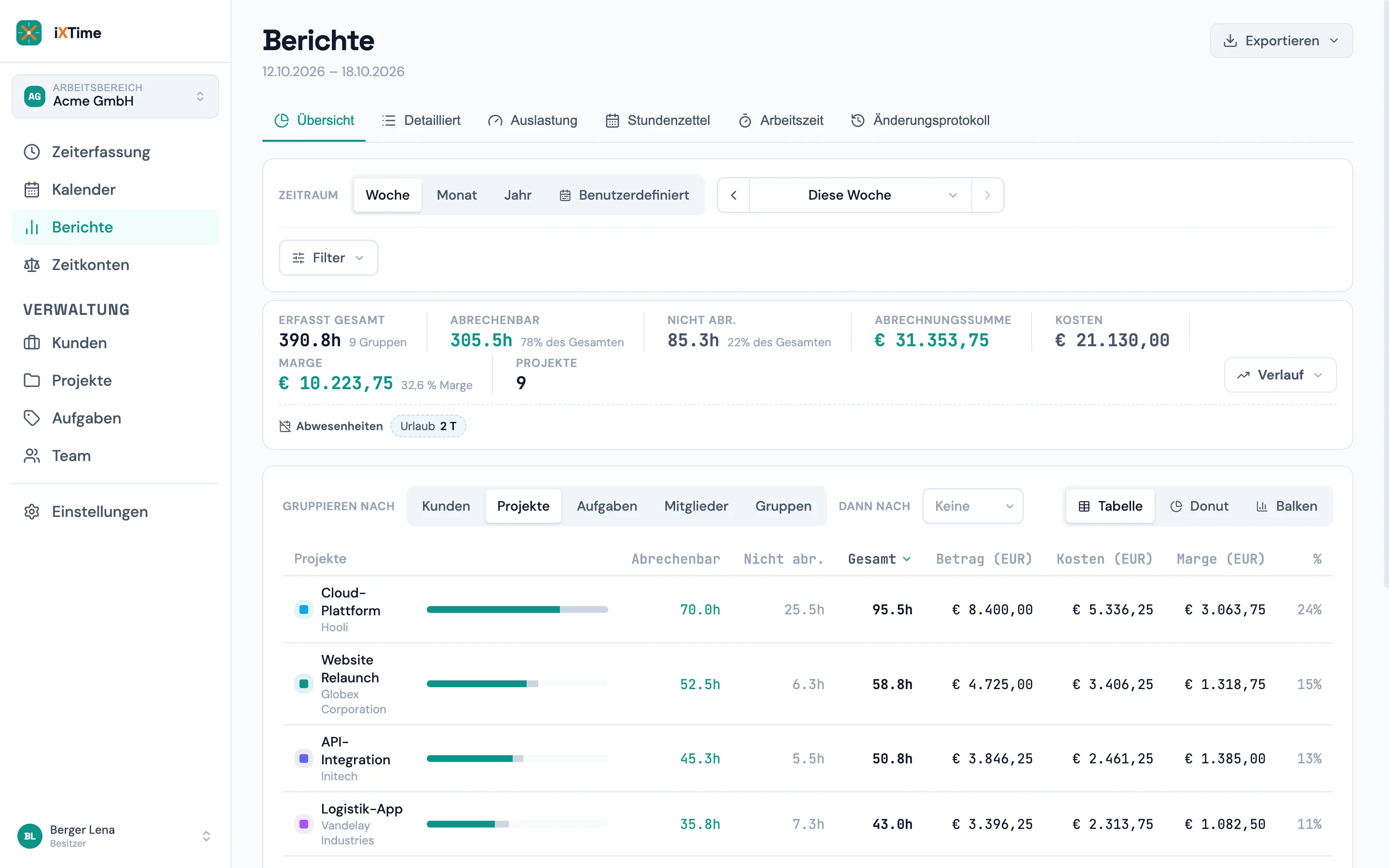The width and height of the screenshot is (1389, 868).
Task: Select Monat time range
Action: [x=456, y=195]
